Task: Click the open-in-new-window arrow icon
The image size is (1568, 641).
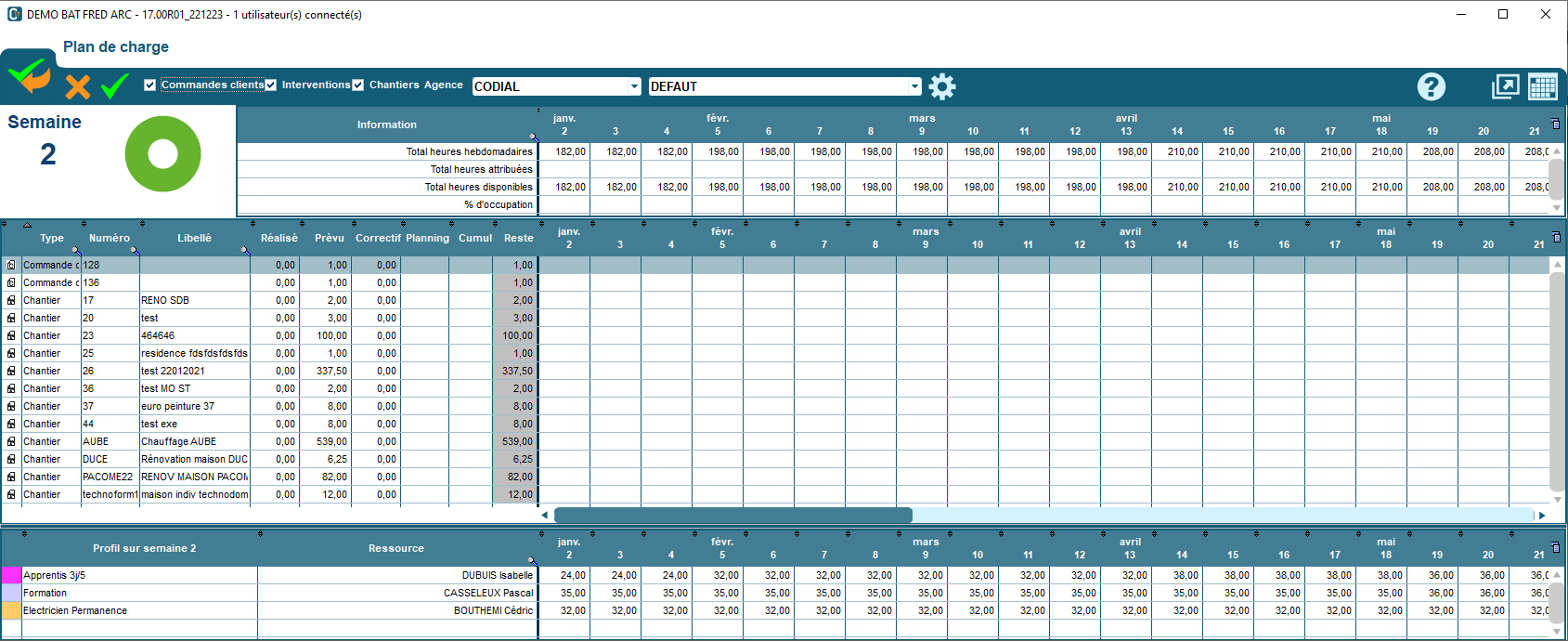Action: point(1505,86)
